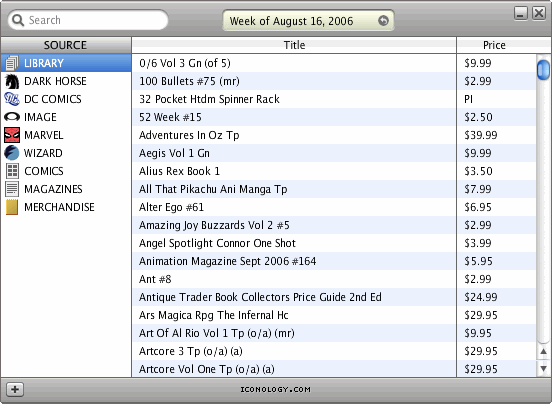Image resolution: width=552 pixels, height=404 pixels.
Task: Click the SOURCE column header
Action: [x=65, y=45]
